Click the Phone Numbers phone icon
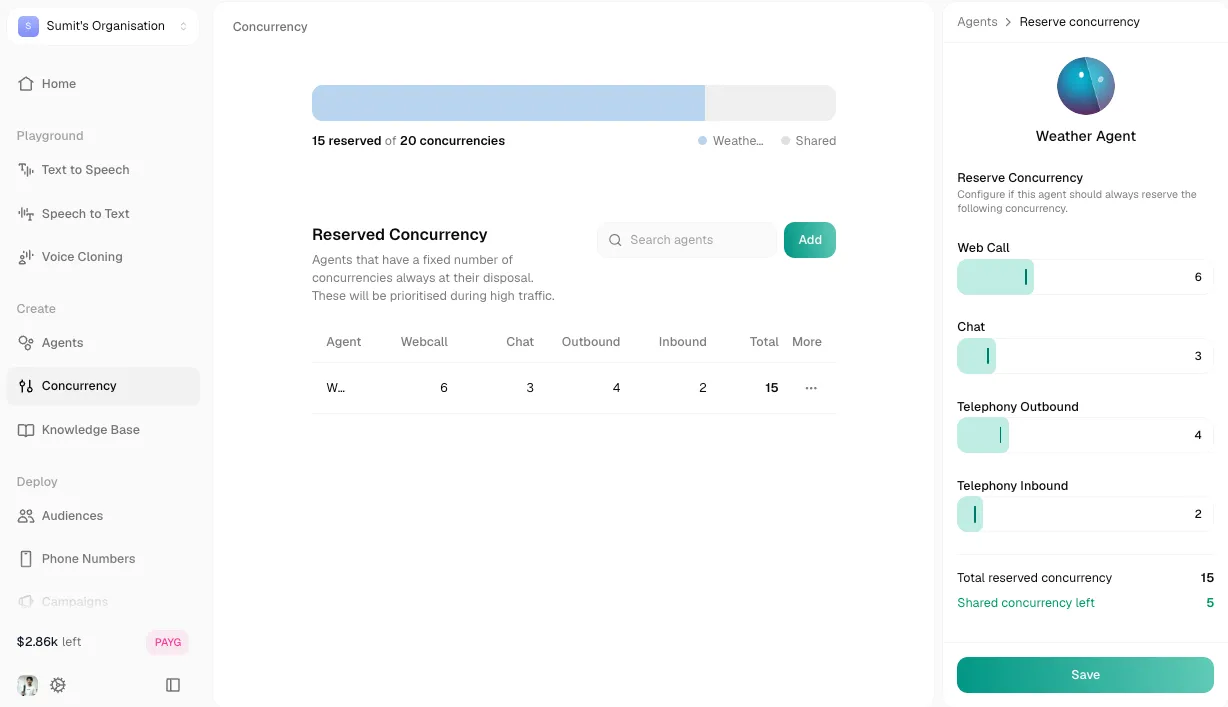This screenshot has width=1228, height=707. (x=26, y=559)
